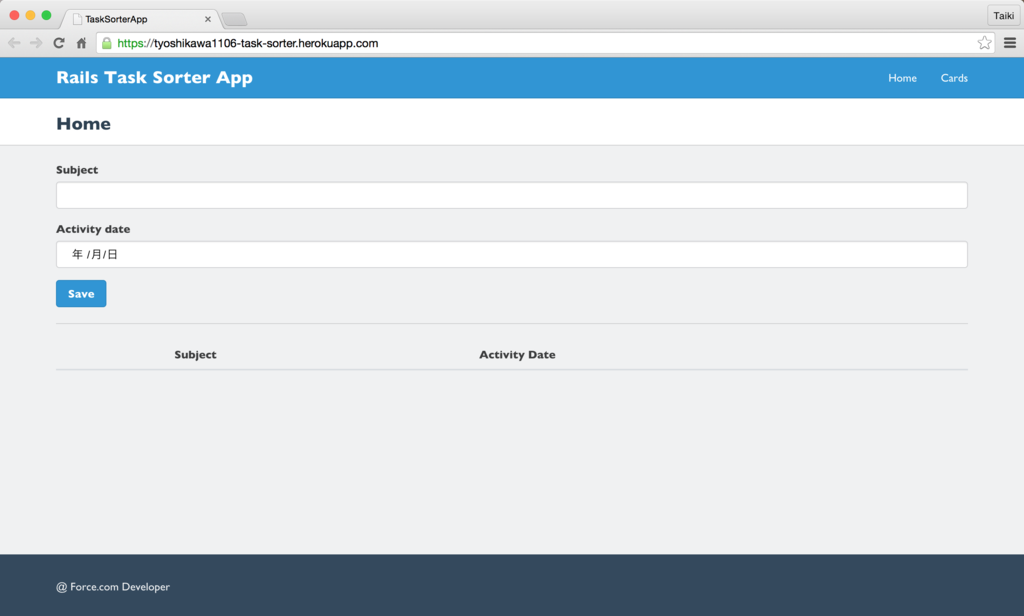Close the TaskSorterApp tab
Viewport: 1024px width, 616px height.
coord(207,17)
